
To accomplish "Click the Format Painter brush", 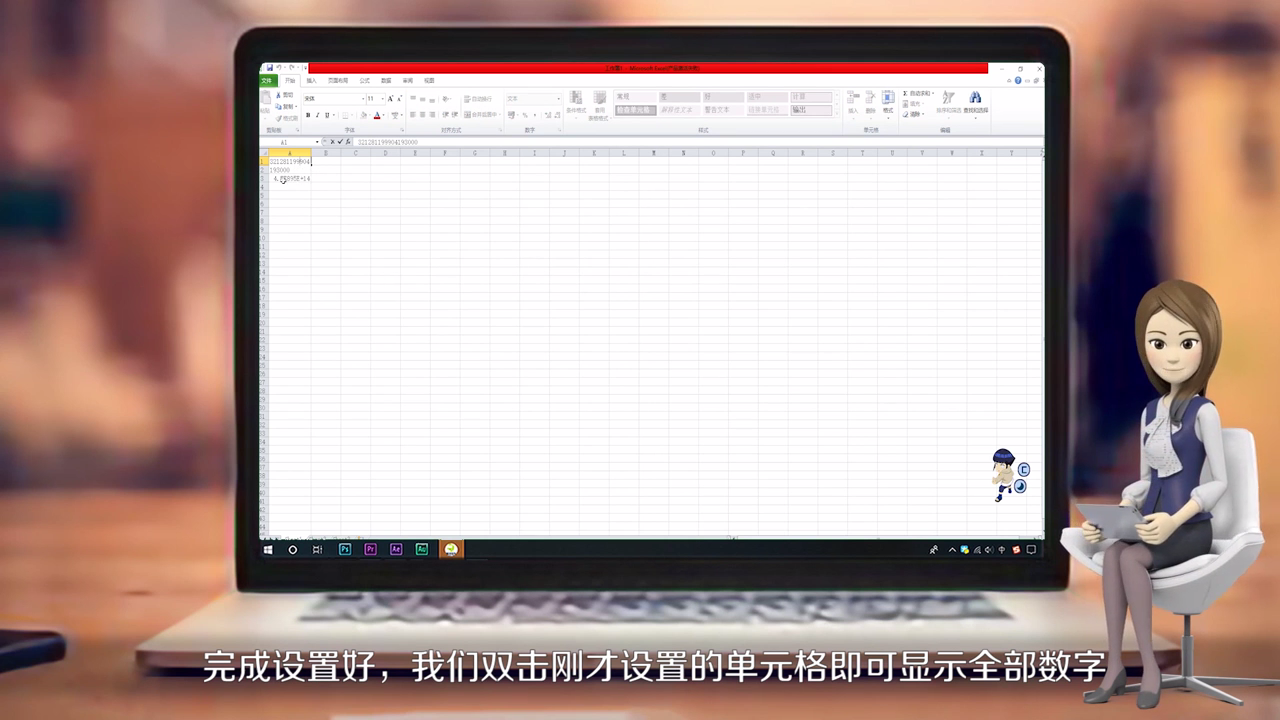I will point(286,118).
